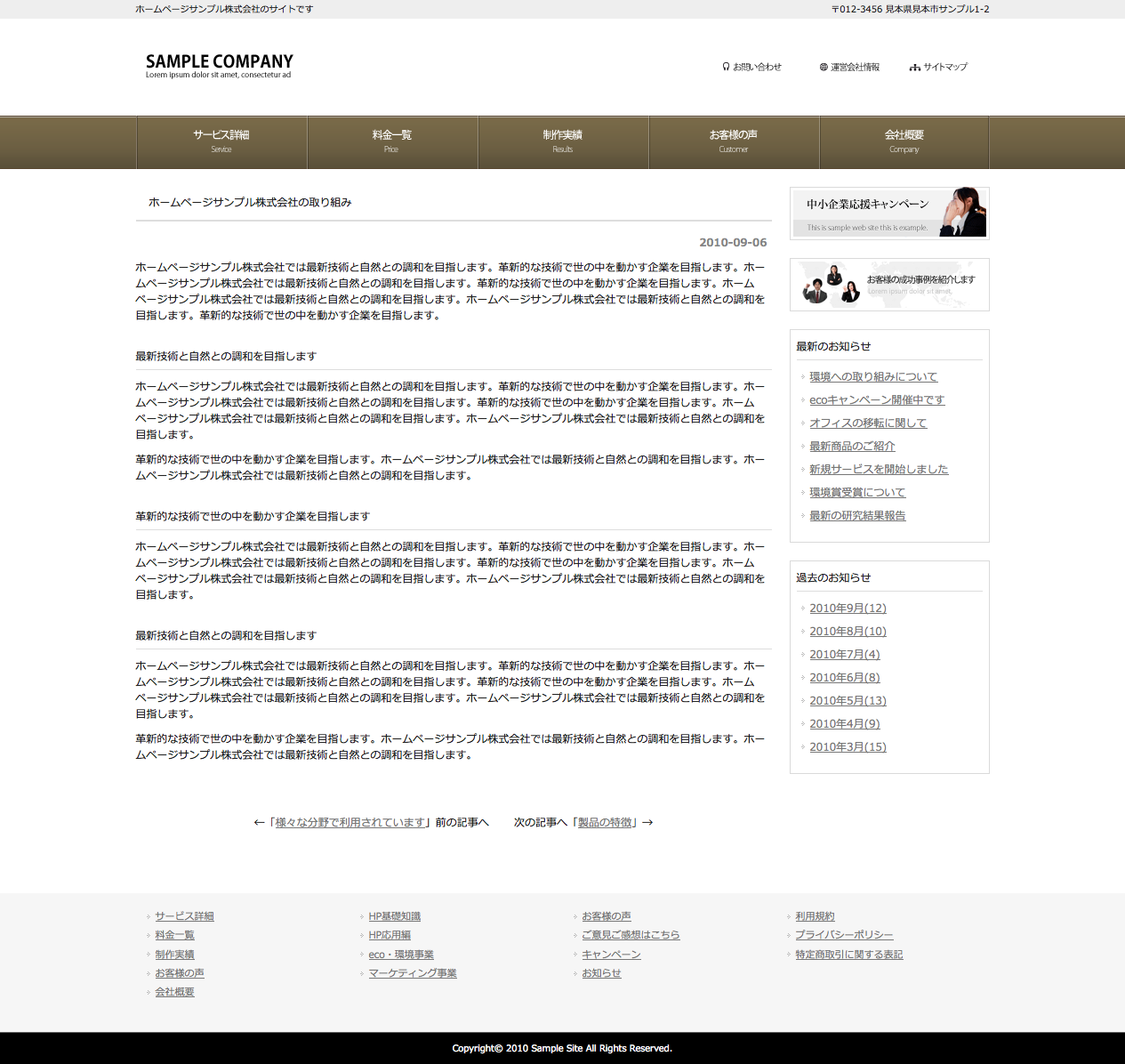Viewport: 1125px width, 1064px height.
Task: Open the サービス詳細 navigation menu item
Action: tap(221, 141)
